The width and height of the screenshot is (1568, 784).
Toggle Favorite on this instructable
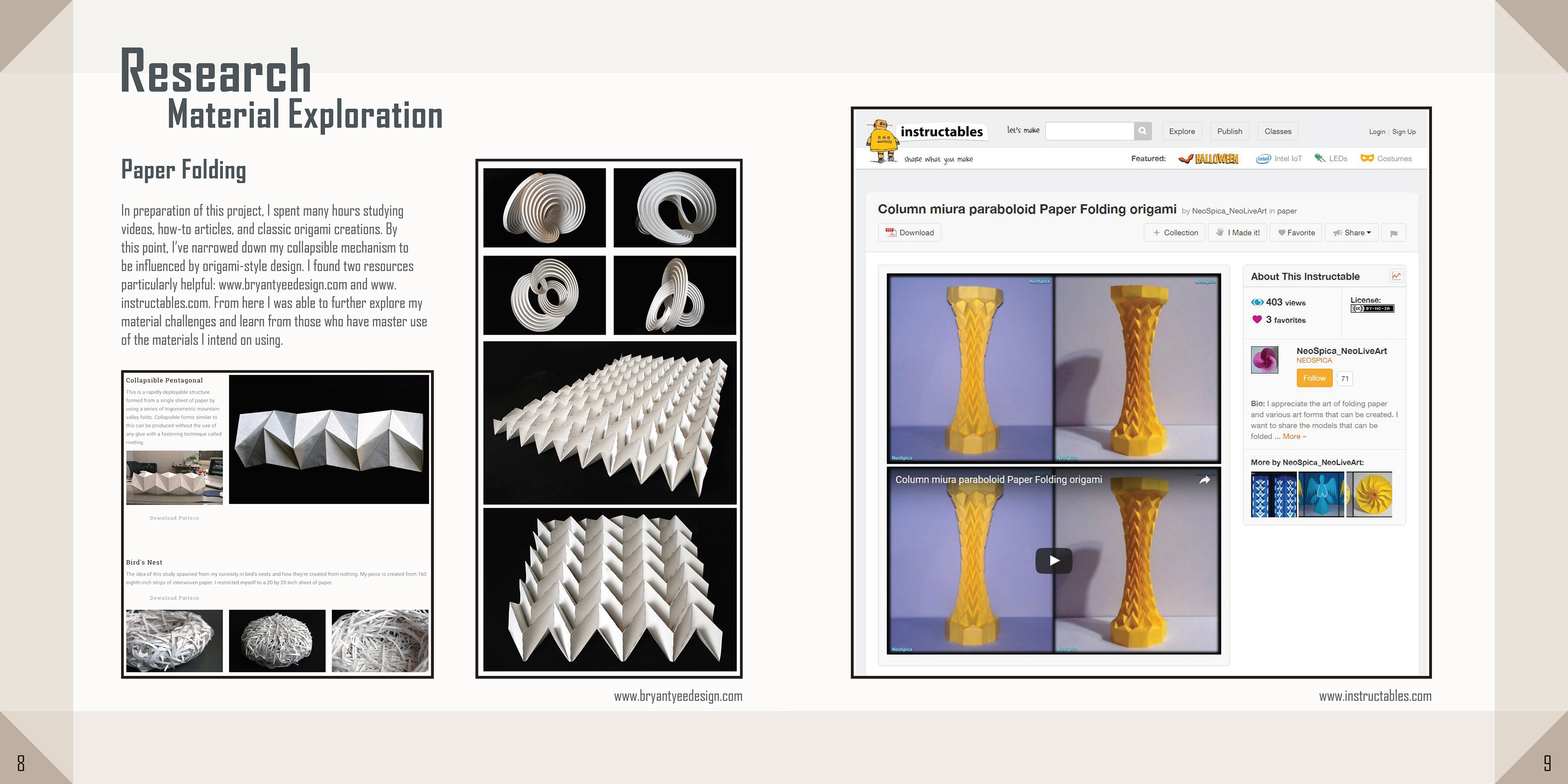coord(1296,233)
